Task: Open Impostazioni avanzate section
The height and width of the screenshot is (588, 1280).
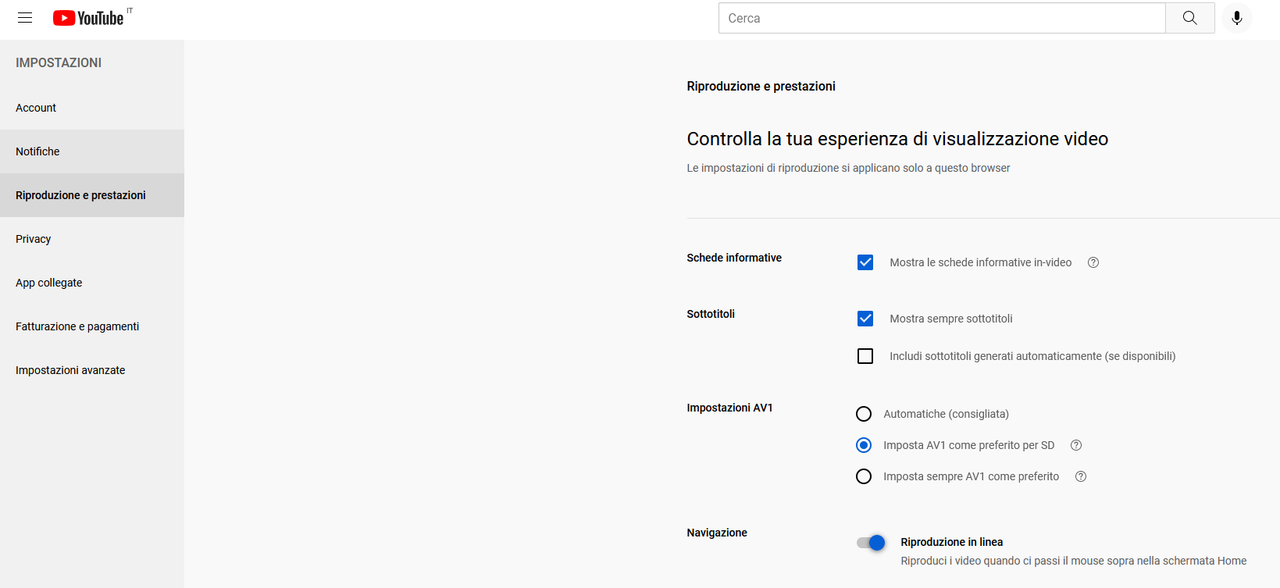Action: coord(92,371)
